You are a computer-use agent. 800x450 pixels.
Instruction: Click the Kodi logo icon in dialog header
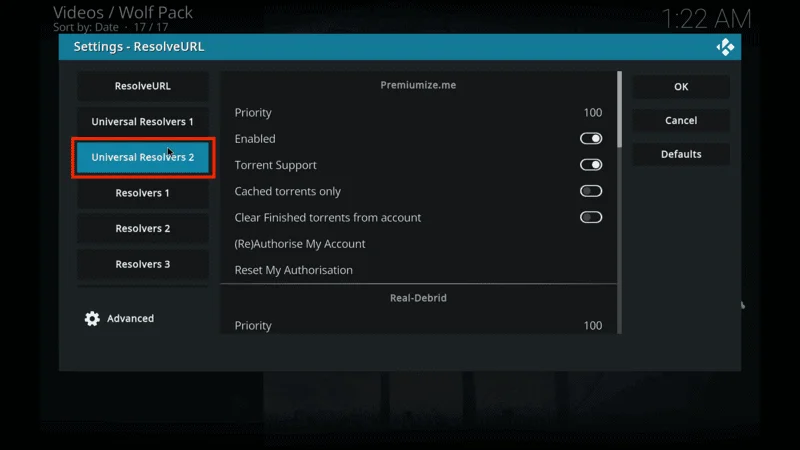[725, 47]
